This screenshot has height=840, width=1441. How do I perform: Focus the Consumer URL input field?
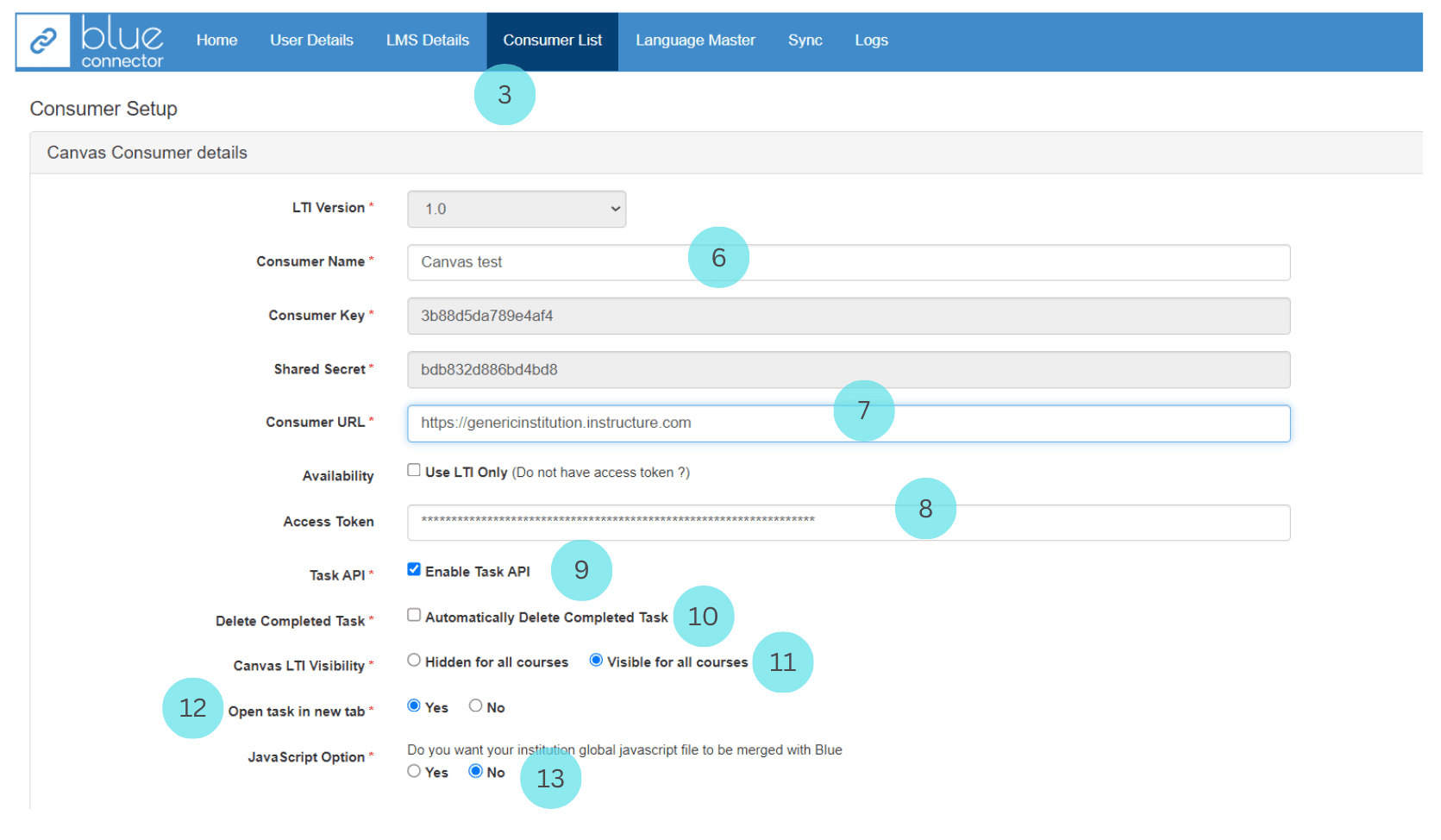click(849, 423)
